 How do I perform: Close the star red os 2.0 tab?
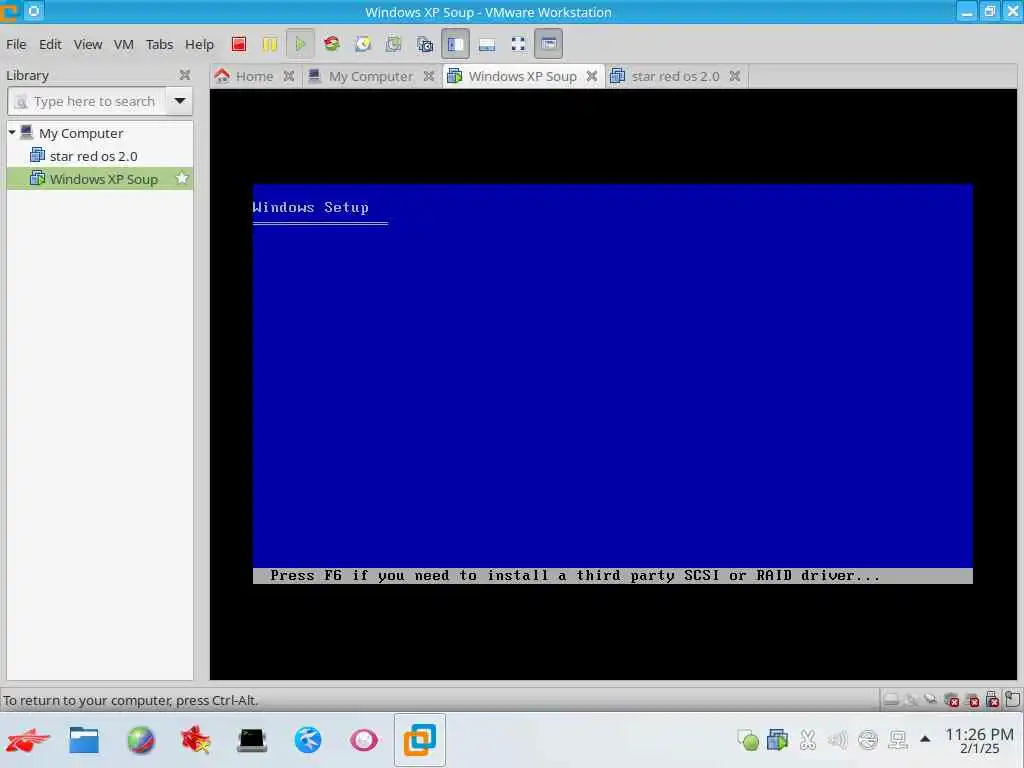(x=735, y=76)
